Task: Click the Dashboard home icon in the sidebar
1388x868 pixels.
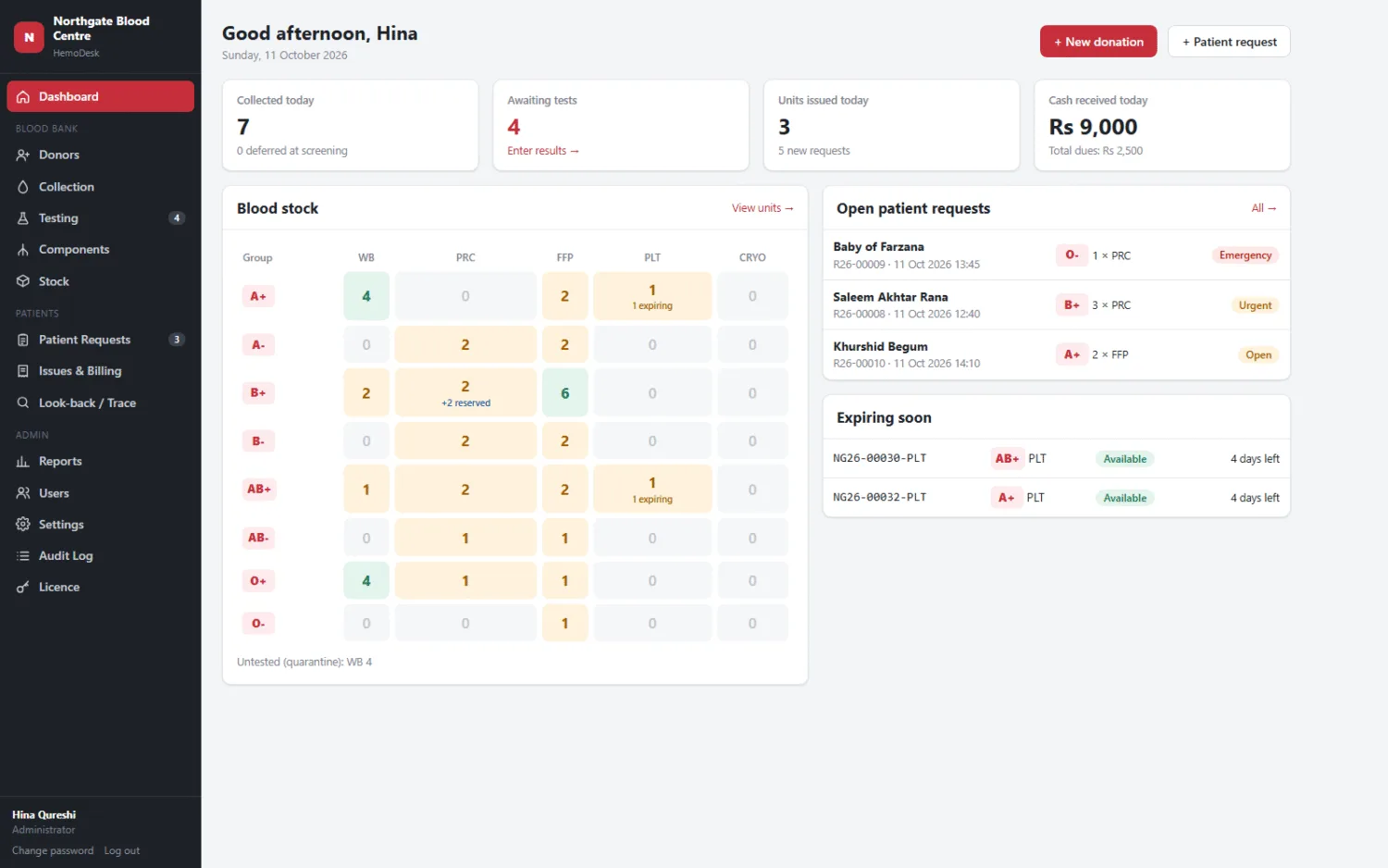Action: (x=23, y=97)
